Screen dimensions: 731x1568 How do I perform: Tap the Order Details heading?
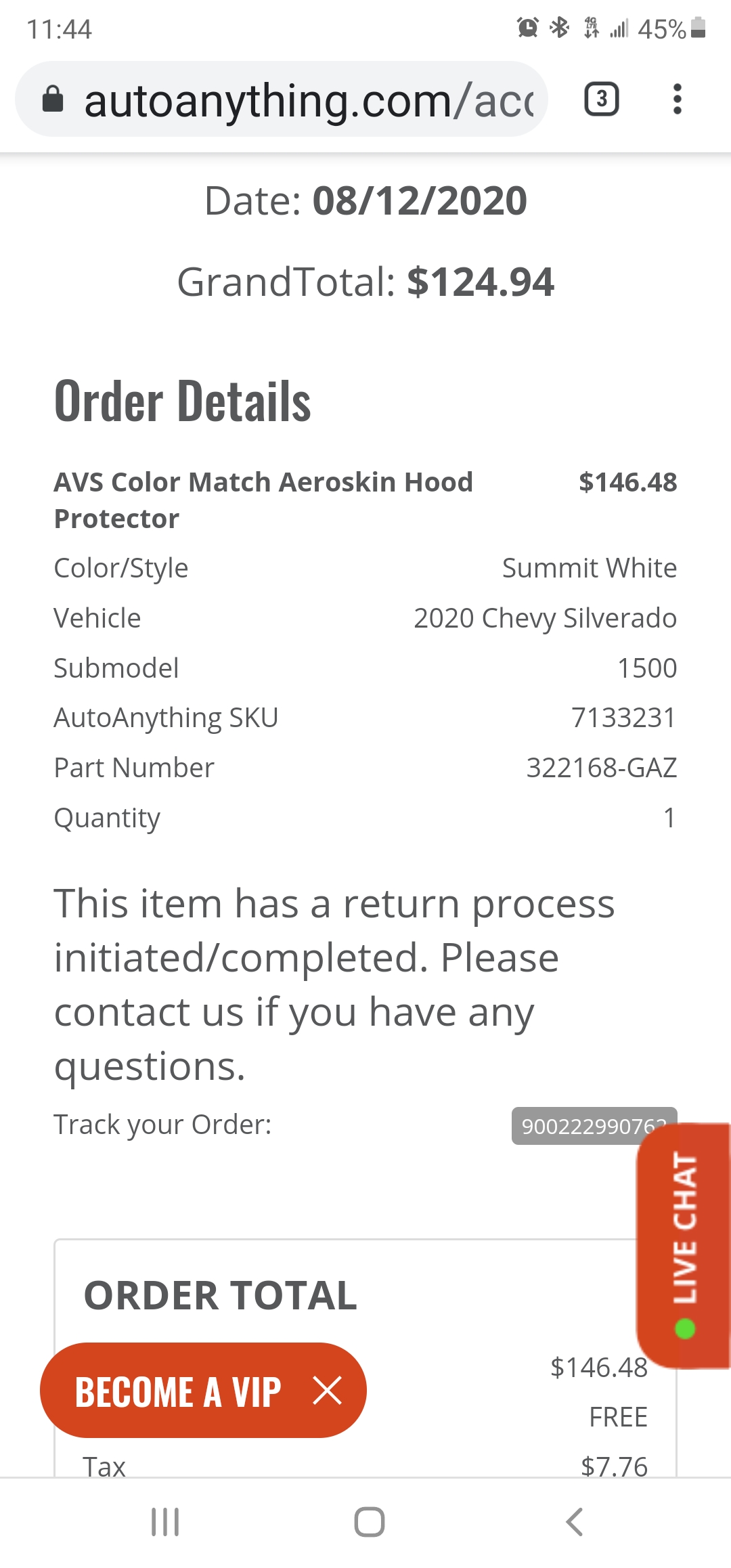(x=183, y=401)
